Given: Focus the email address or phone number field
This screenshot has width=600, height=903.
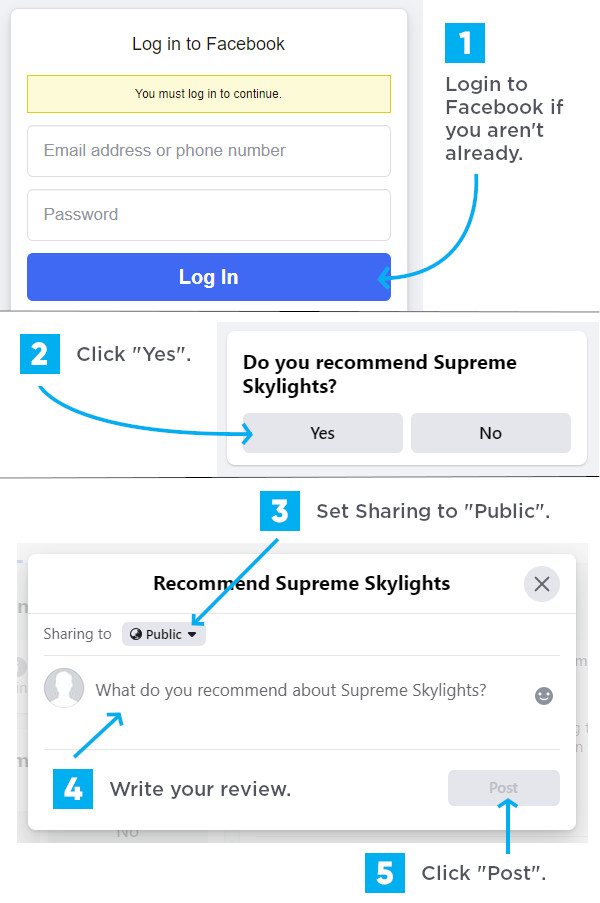Looking at the screenshot, I should click(x=208, y=151).
